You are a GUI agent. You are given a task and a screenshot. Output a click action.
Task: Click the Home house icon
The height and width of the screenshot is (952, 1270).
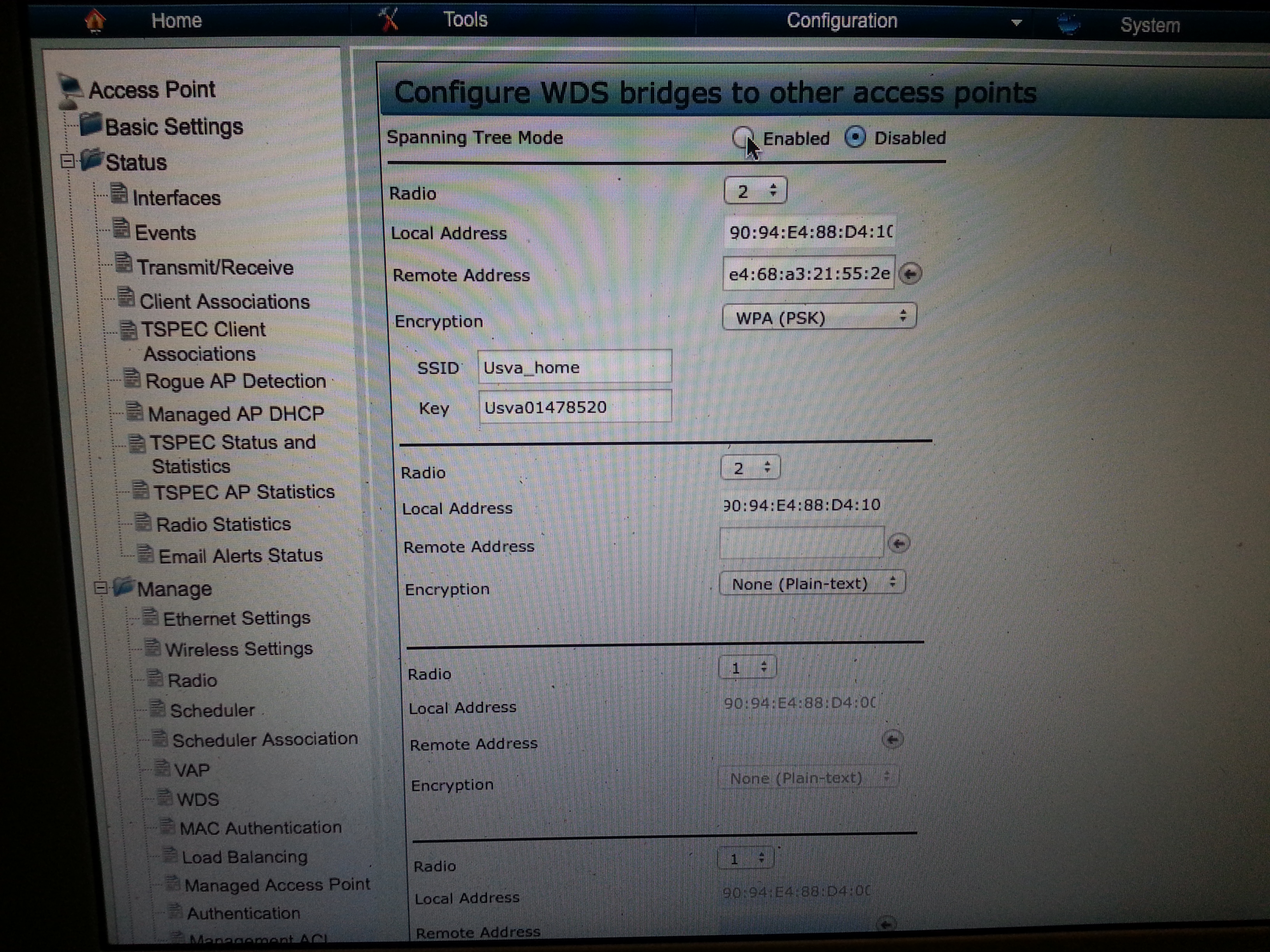pos(95,21)
